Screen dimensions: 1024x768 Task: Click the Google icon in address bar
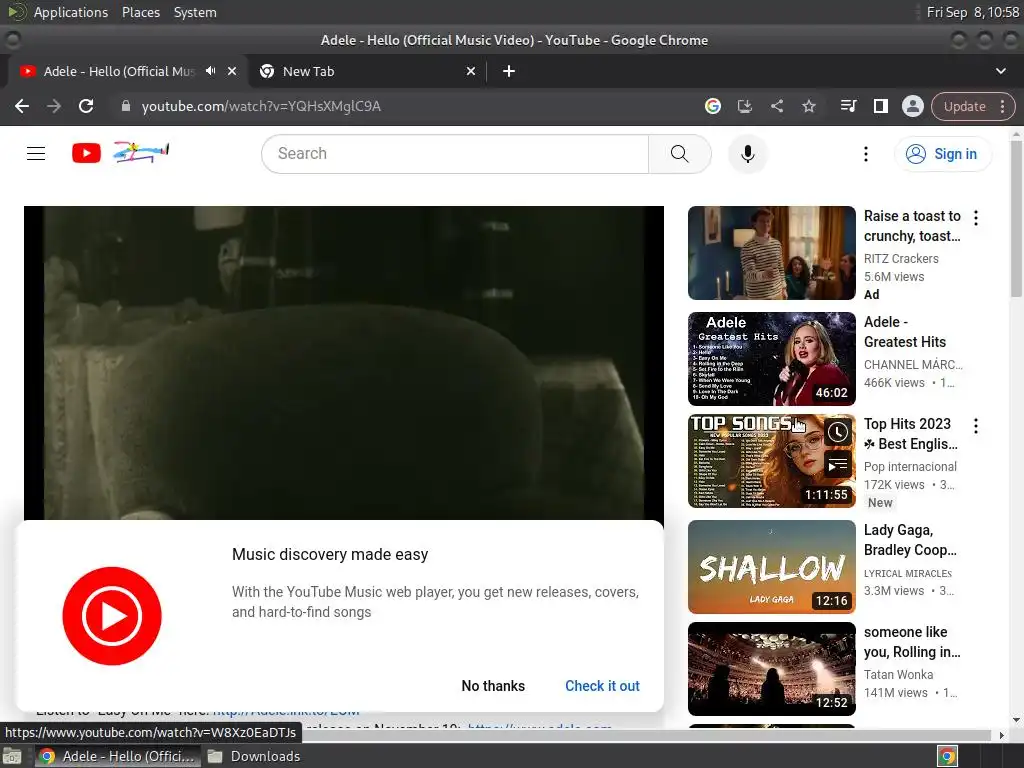pyautogui.click(x=712, y=106)
